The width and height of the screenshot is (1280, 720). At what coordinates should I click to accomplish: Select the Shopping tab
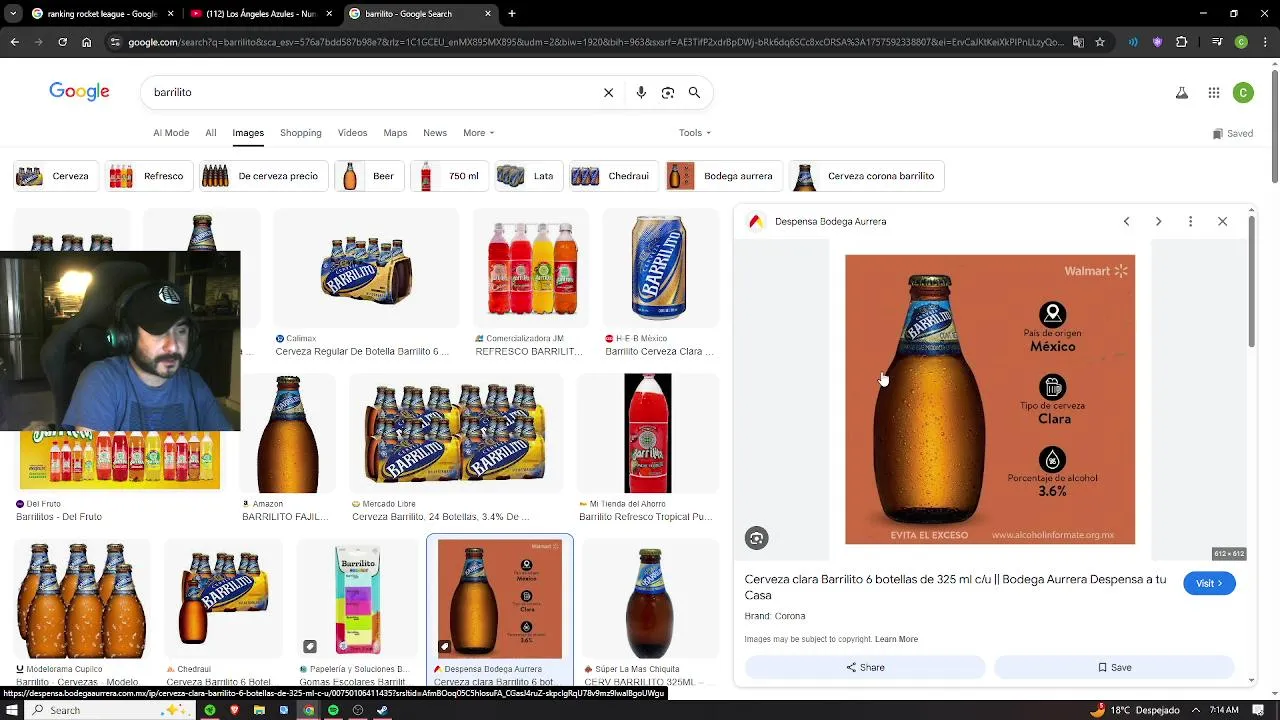pyautogui.click(x=301, y=133)
